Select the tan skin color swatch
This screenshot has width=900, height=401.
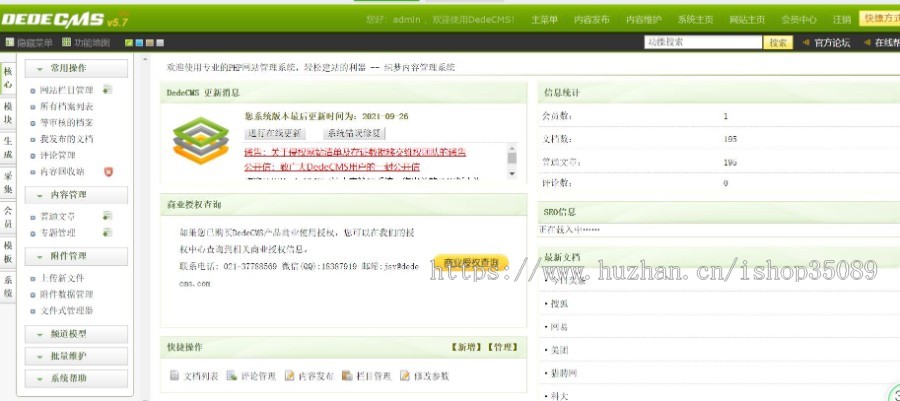point(150,43)
